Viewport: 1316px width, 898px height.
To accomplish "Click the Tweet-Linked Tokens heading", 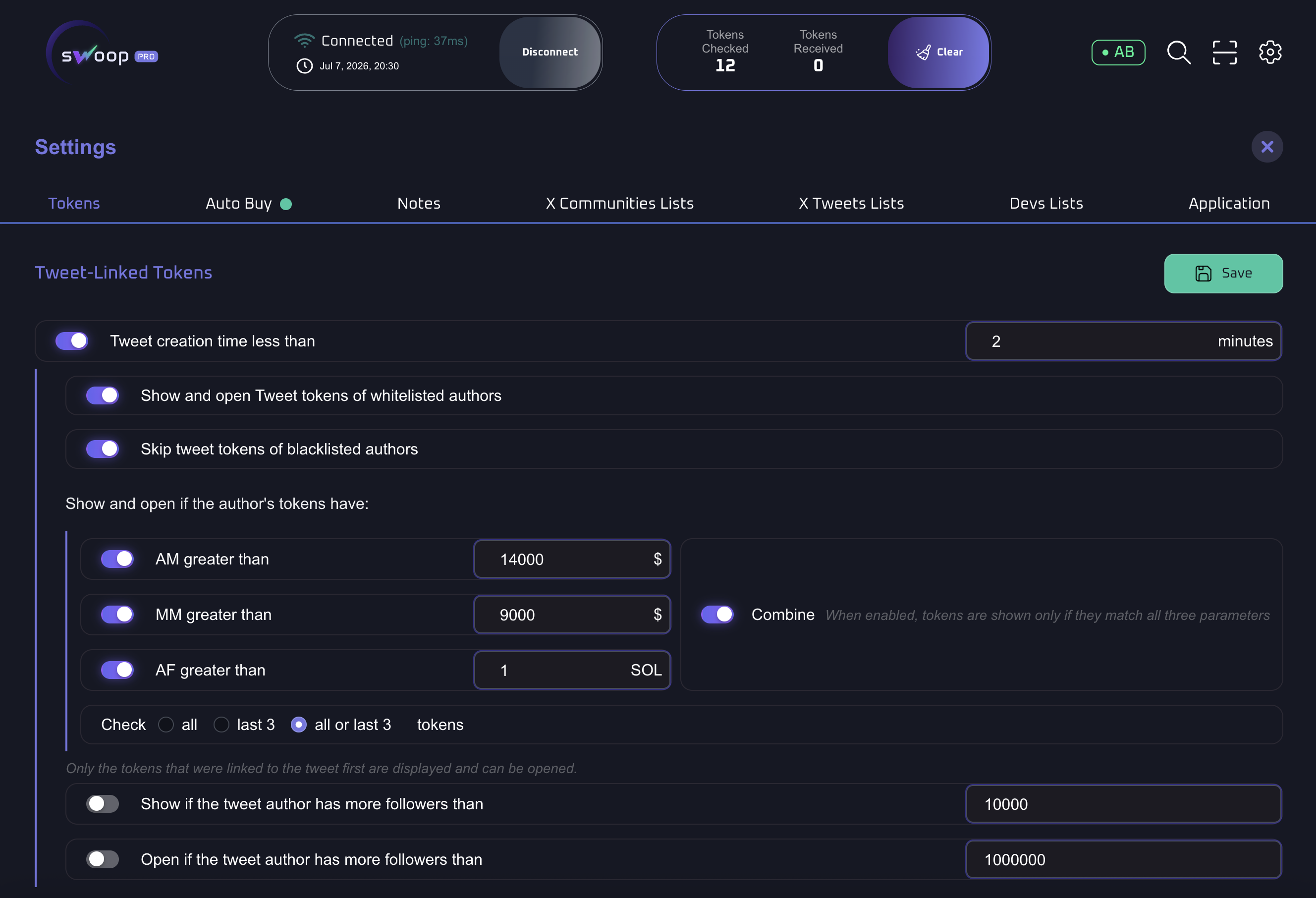I will click(123, 273).
